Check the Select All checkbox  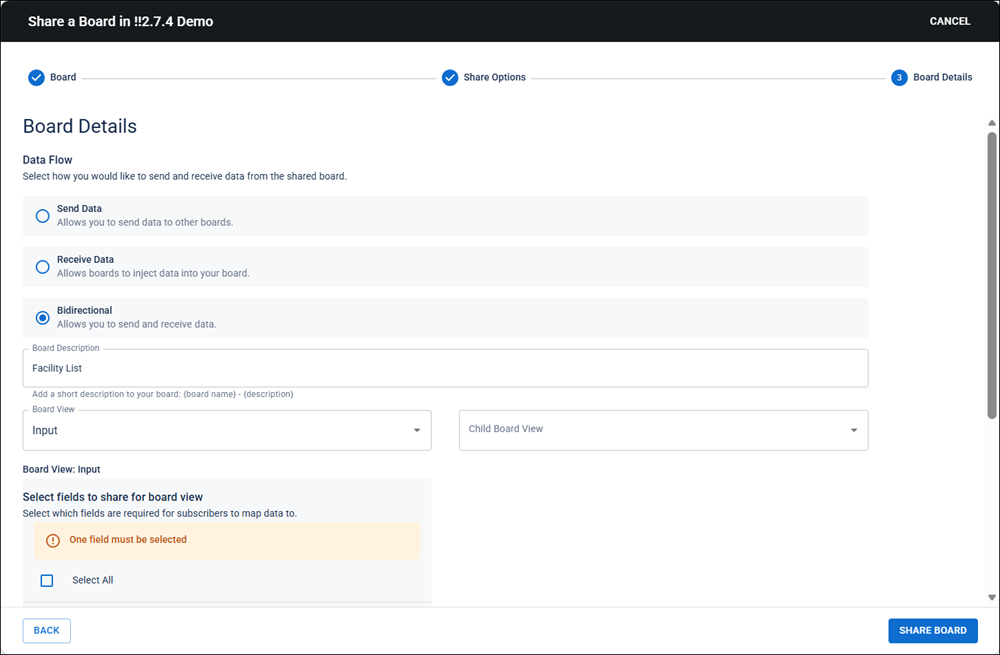pyautogui.click(x=47, y=580)
